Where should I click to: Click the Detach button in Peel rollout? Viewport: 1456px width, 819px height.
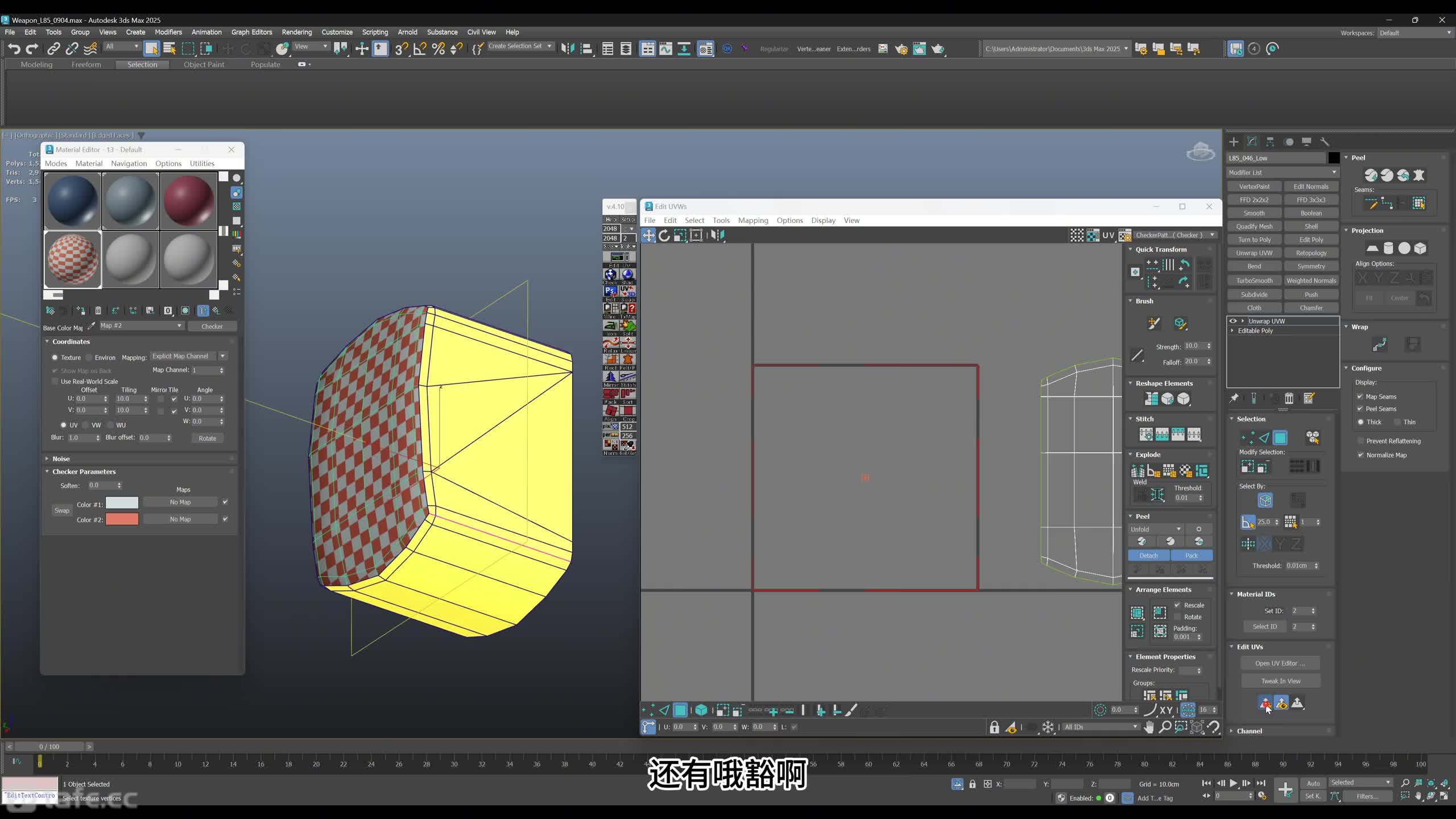pos(1148,555)
